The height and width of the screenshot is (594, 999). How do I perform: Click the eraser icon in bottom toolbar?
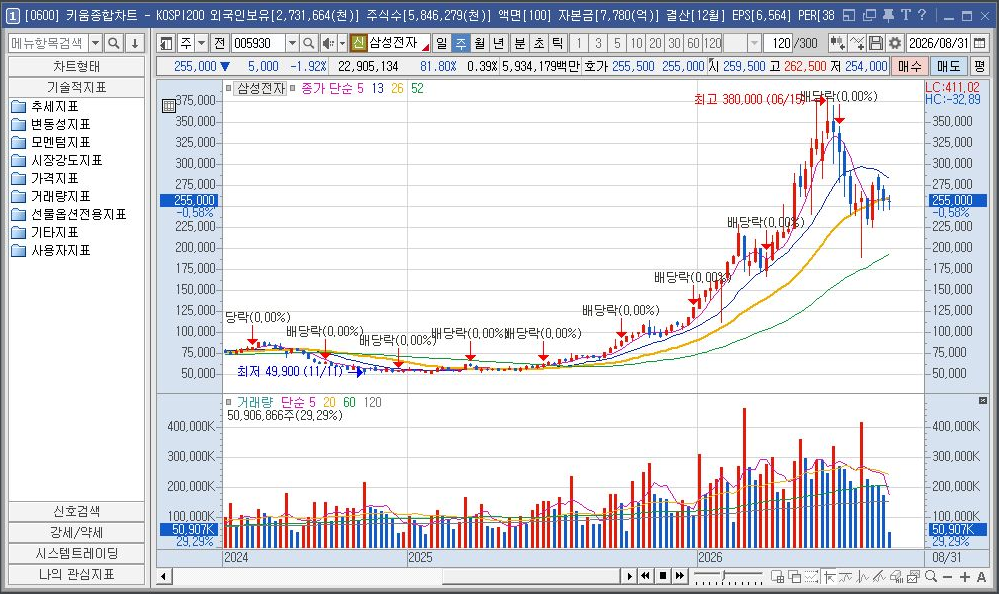[896, 577]
